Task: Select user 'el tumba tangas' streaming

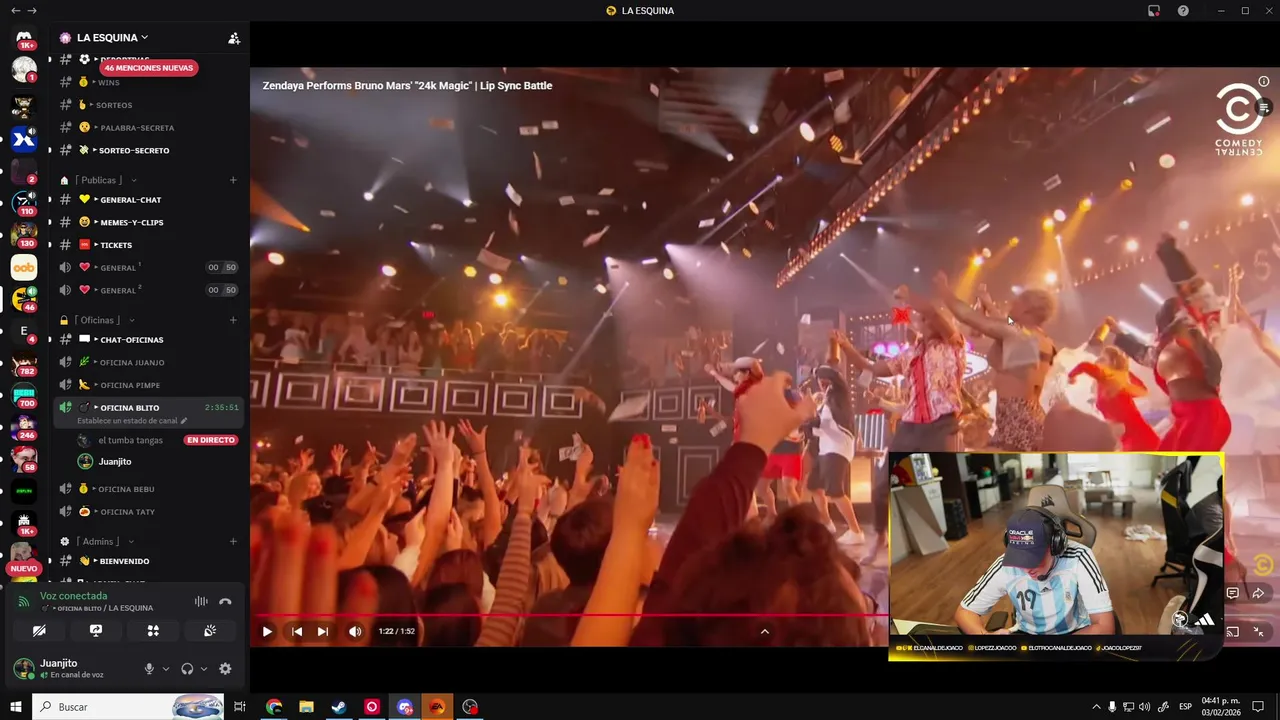Action: (130, 440)
